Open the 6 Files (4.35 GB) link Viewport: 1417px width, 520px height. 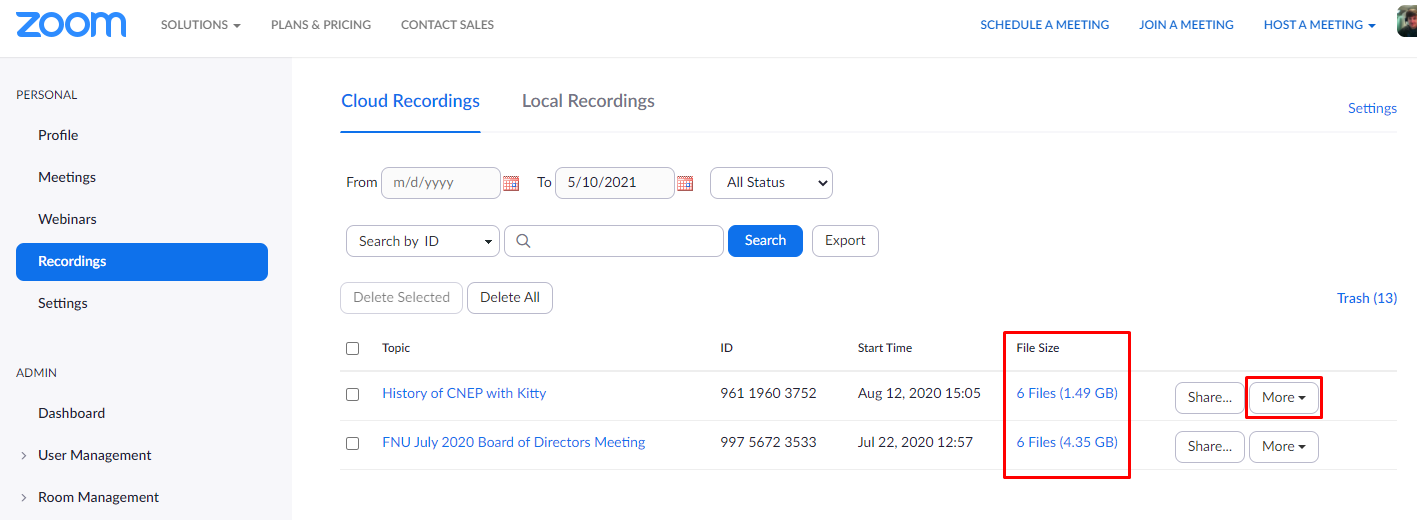tap(1067, 442)
